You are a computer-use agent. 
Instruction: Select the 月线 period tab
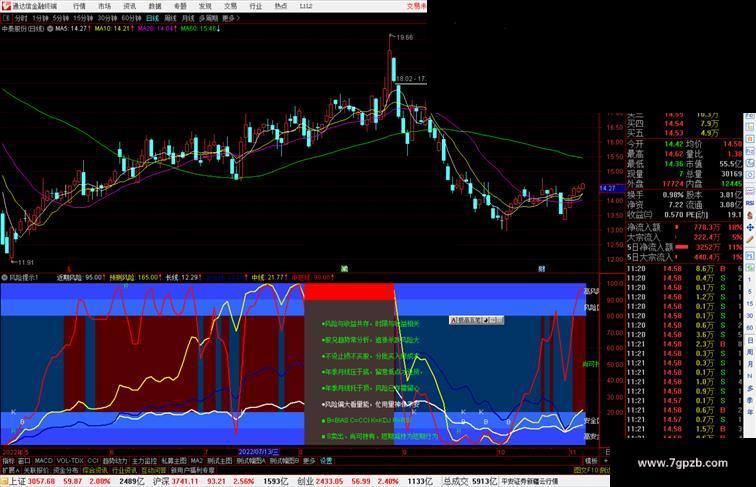(x=188, y=18)
